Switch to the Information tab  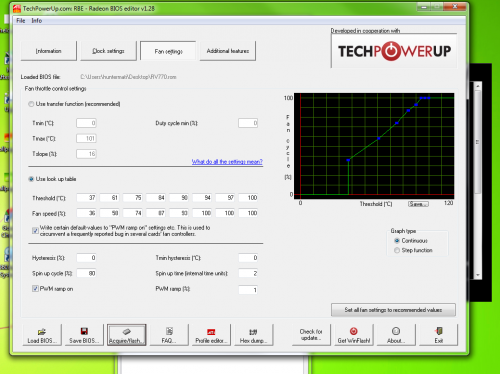pos(49,51)
